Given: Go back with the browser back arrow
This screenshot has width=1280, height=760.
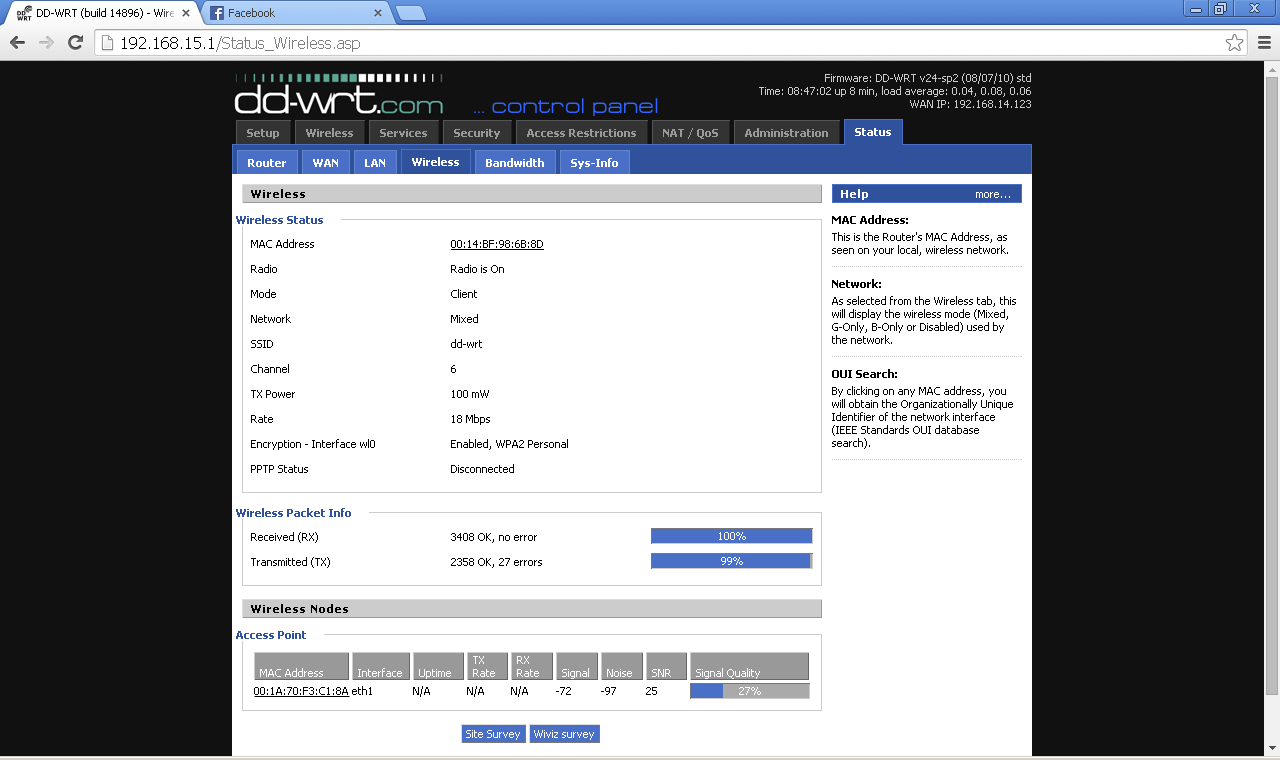Looking at the screenshot, I should [17, 43].
